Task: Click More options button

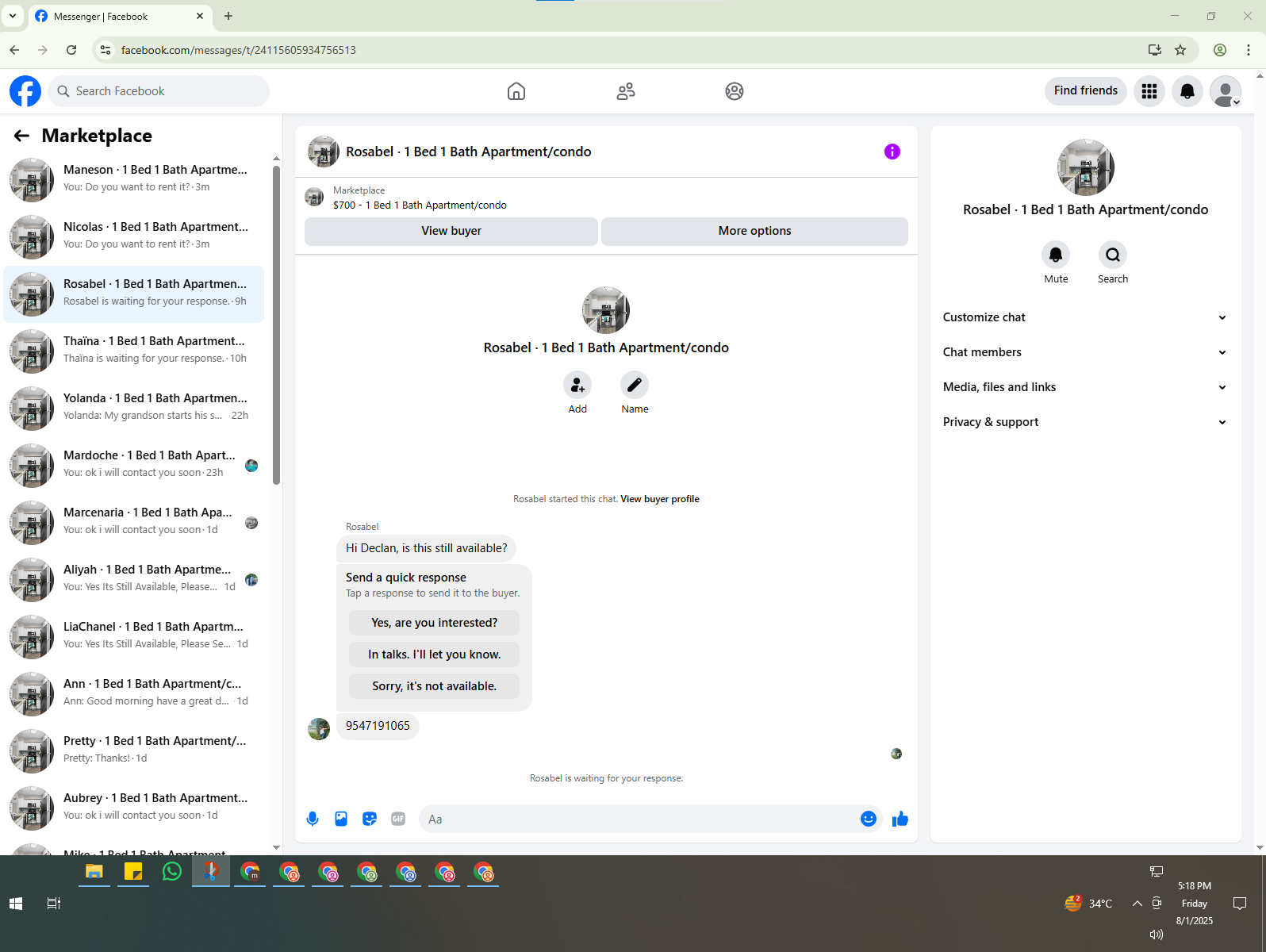Action: coord(755,231)
